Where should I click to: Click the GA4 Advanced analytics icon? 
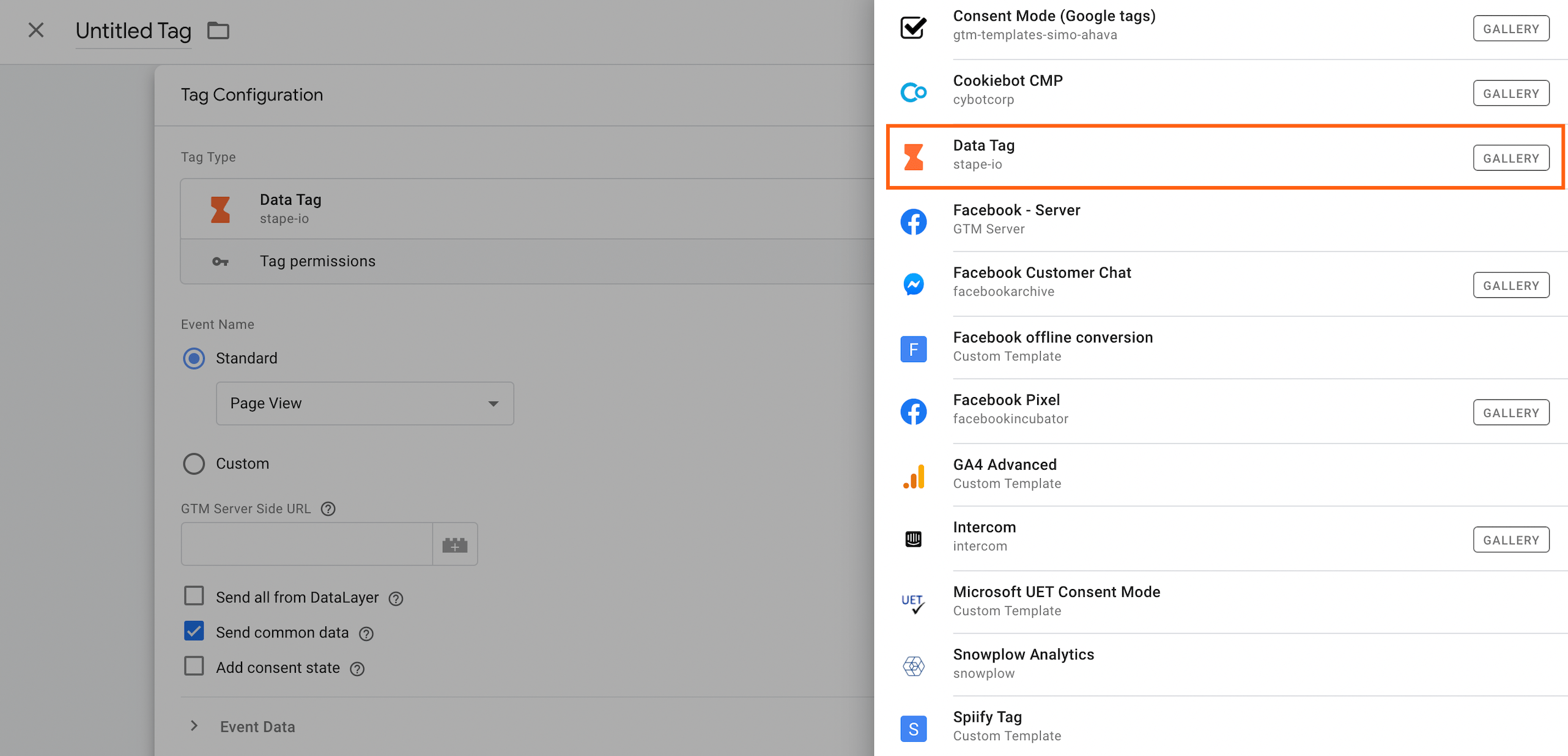pyautogui.click(x=913, y=476)
